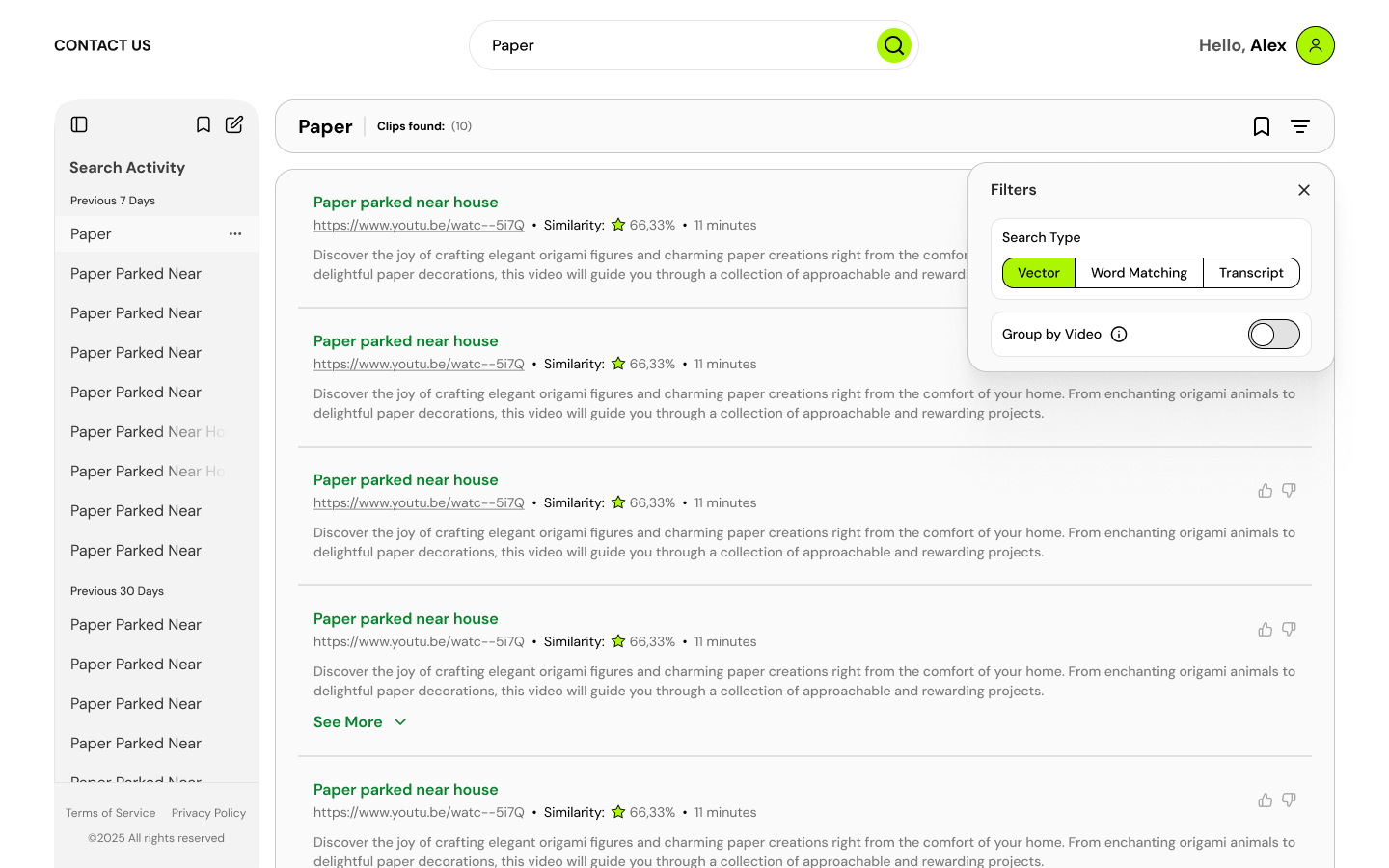Click the filter lines icon
The image size is (1389, 868).
click(x=1300, y=126)
